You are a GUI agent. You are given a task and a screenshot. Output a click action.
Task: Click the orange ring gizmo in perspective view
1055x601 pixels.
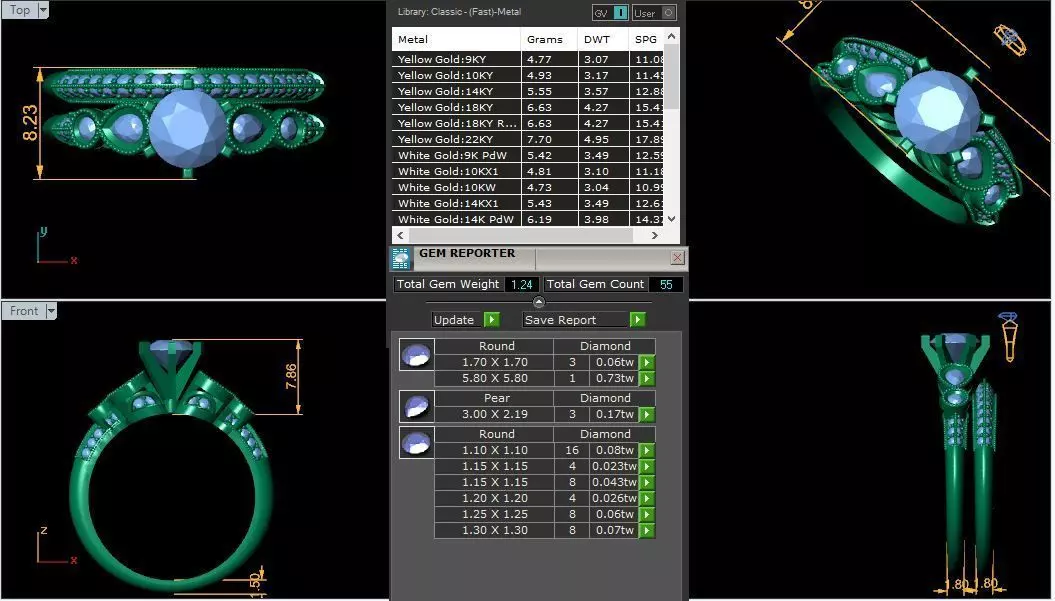1010,40
